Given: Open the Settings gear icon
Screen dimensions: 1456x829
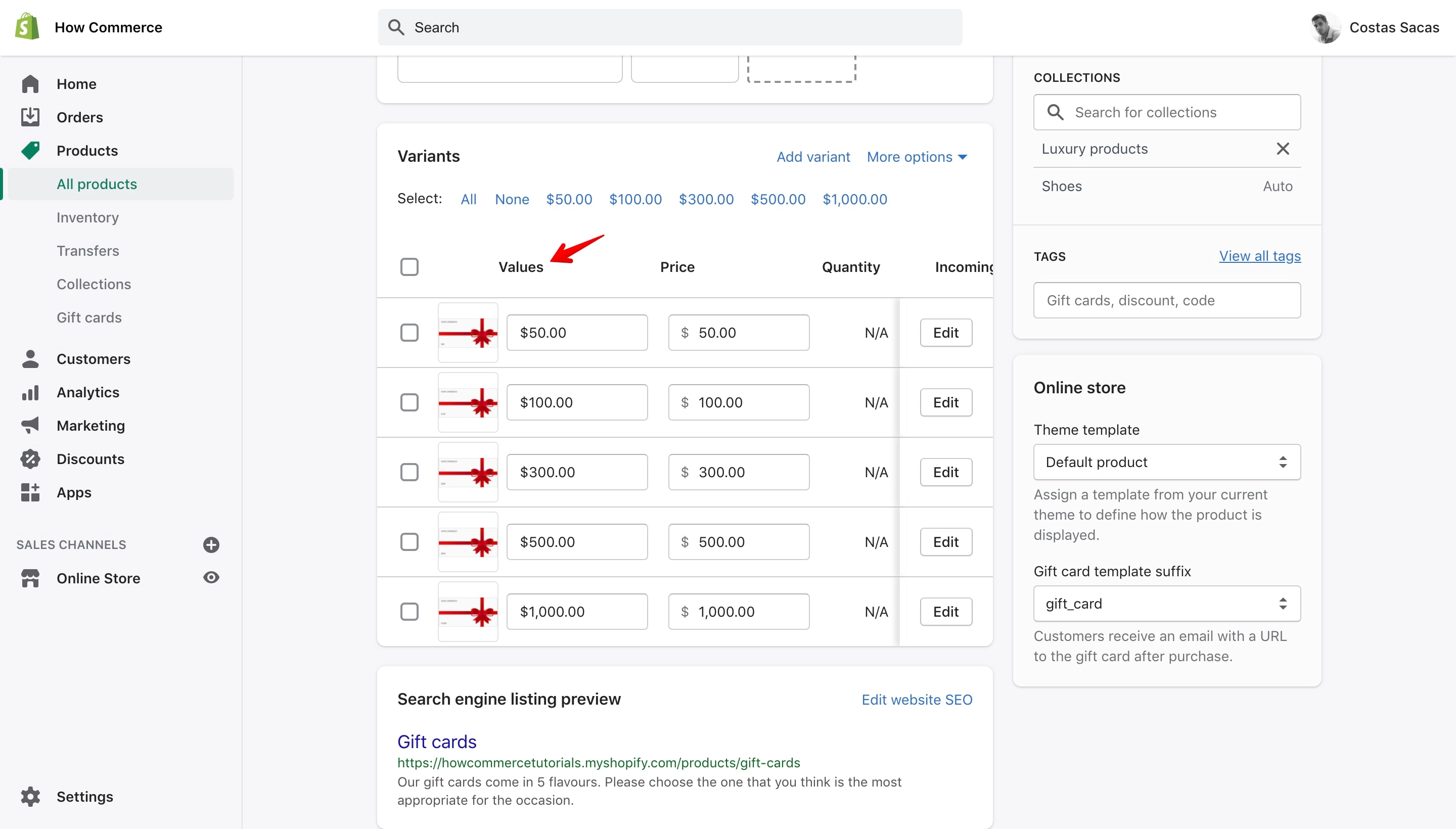Looking at the screenshot, I should click(x=30, y=797).
